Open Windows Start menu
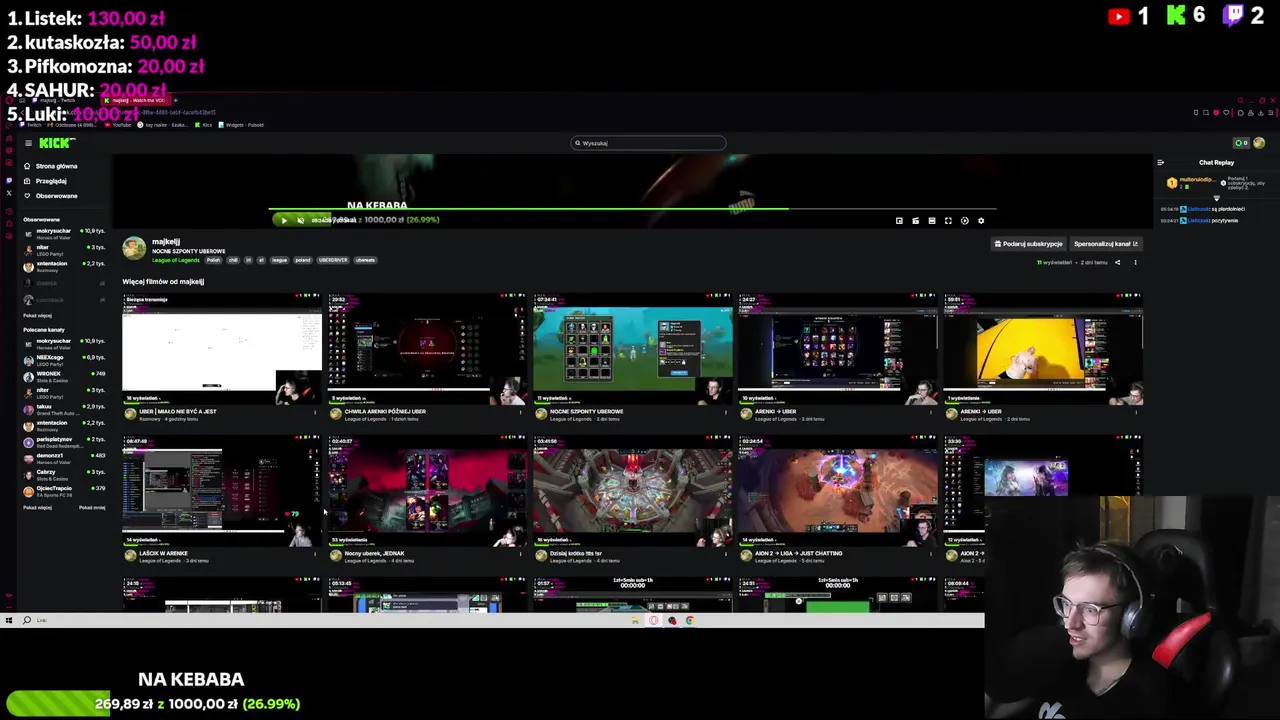1280x720 pixels. (9, 620)
